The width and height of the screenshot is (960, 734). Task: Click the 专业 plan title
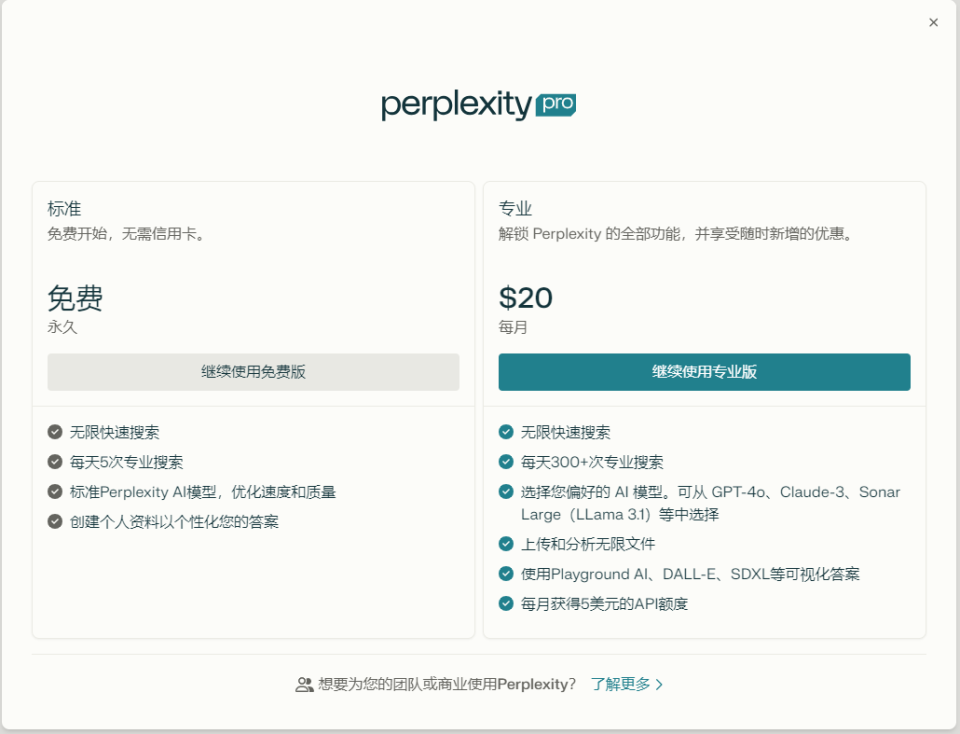coord(512,208)
